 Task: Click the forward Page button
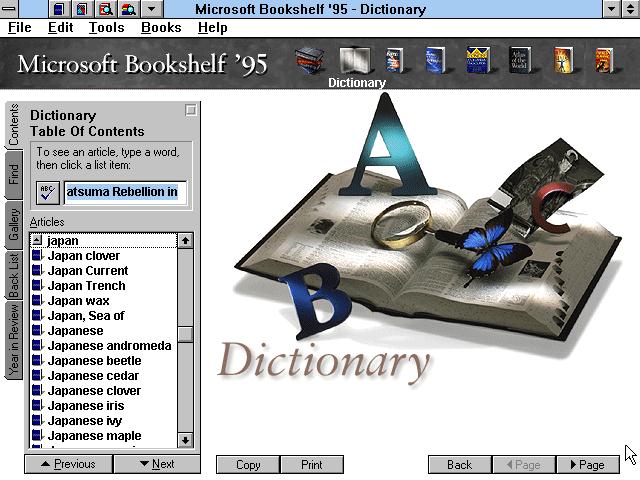point(587,464)
